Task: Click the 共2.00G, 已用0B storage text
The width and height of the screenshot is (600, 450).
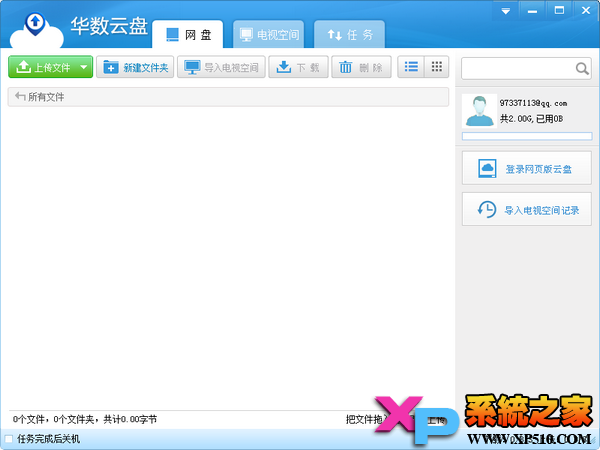Action: point(531,119)
